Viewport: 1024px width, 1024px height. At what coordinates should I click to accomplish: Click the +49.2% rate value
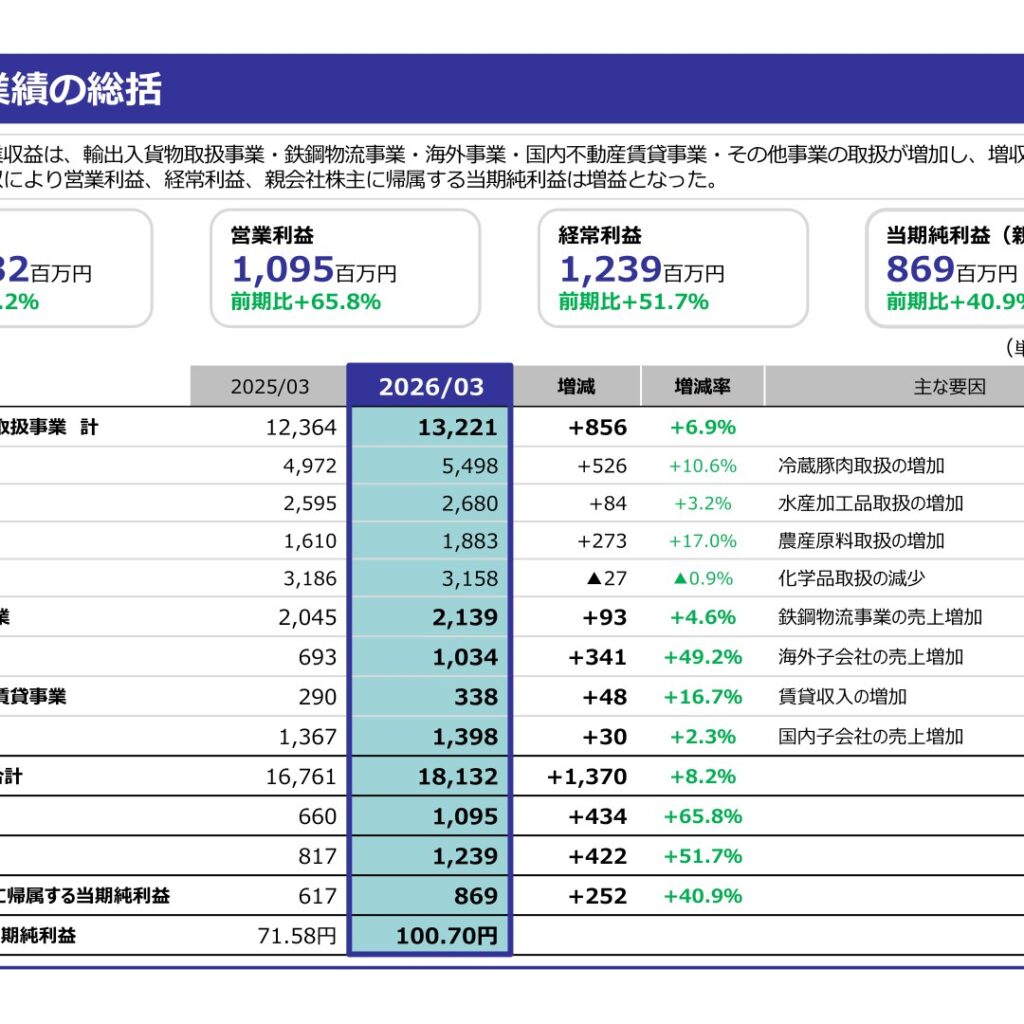tap(703, 657)
